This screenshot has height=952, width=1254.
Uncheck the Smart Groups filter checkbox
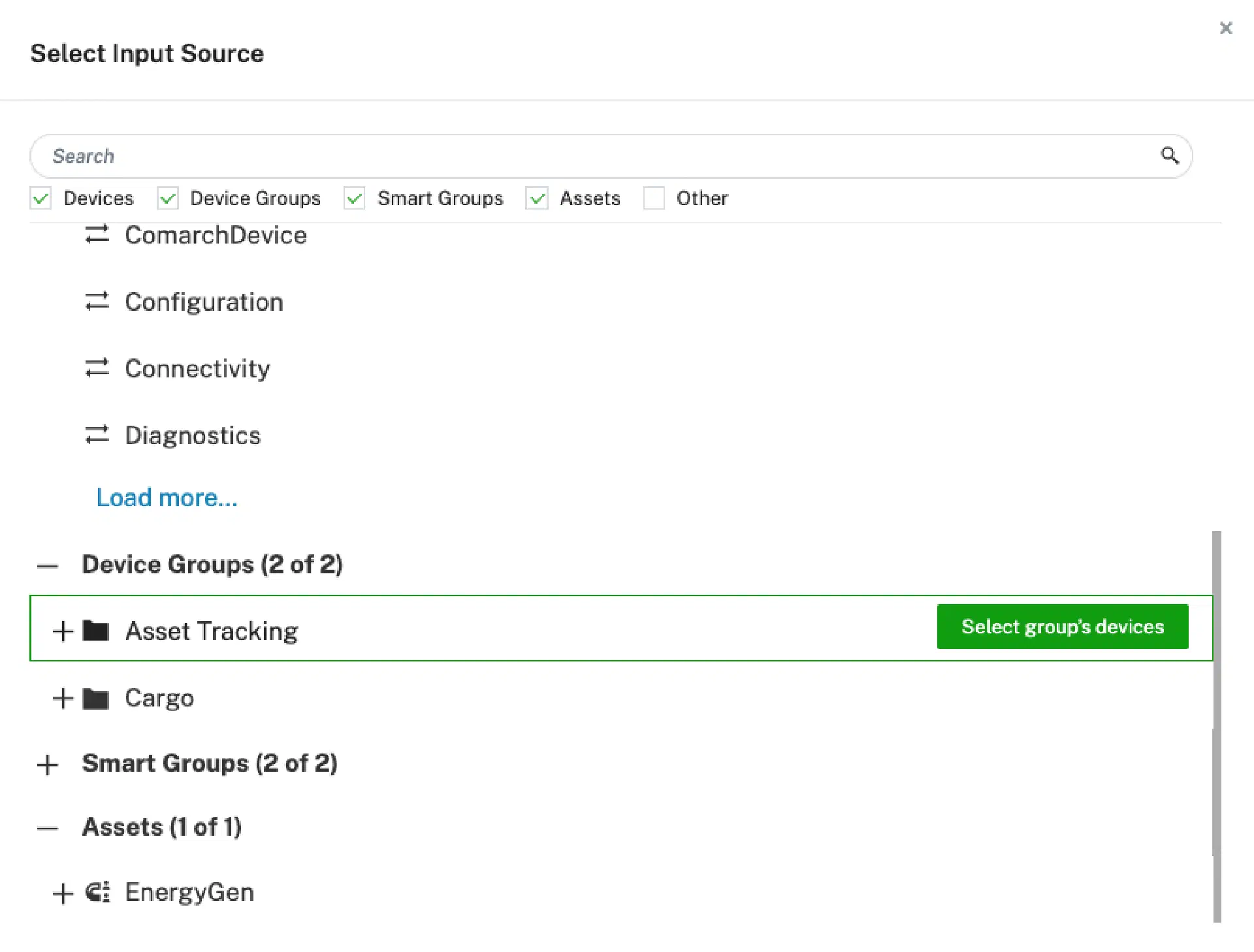tap(354, 198)
